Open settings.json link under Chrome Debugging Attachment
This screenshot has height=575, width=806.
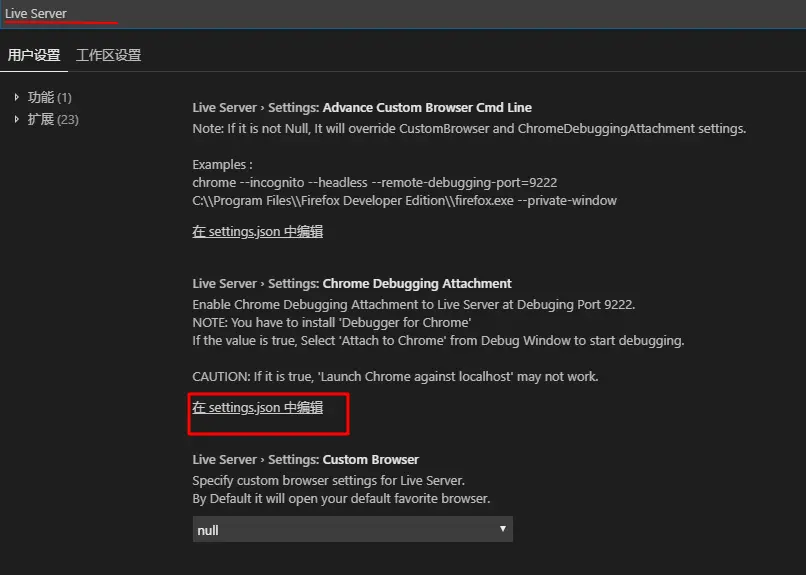pyautogui.click(x=258, y=407)
